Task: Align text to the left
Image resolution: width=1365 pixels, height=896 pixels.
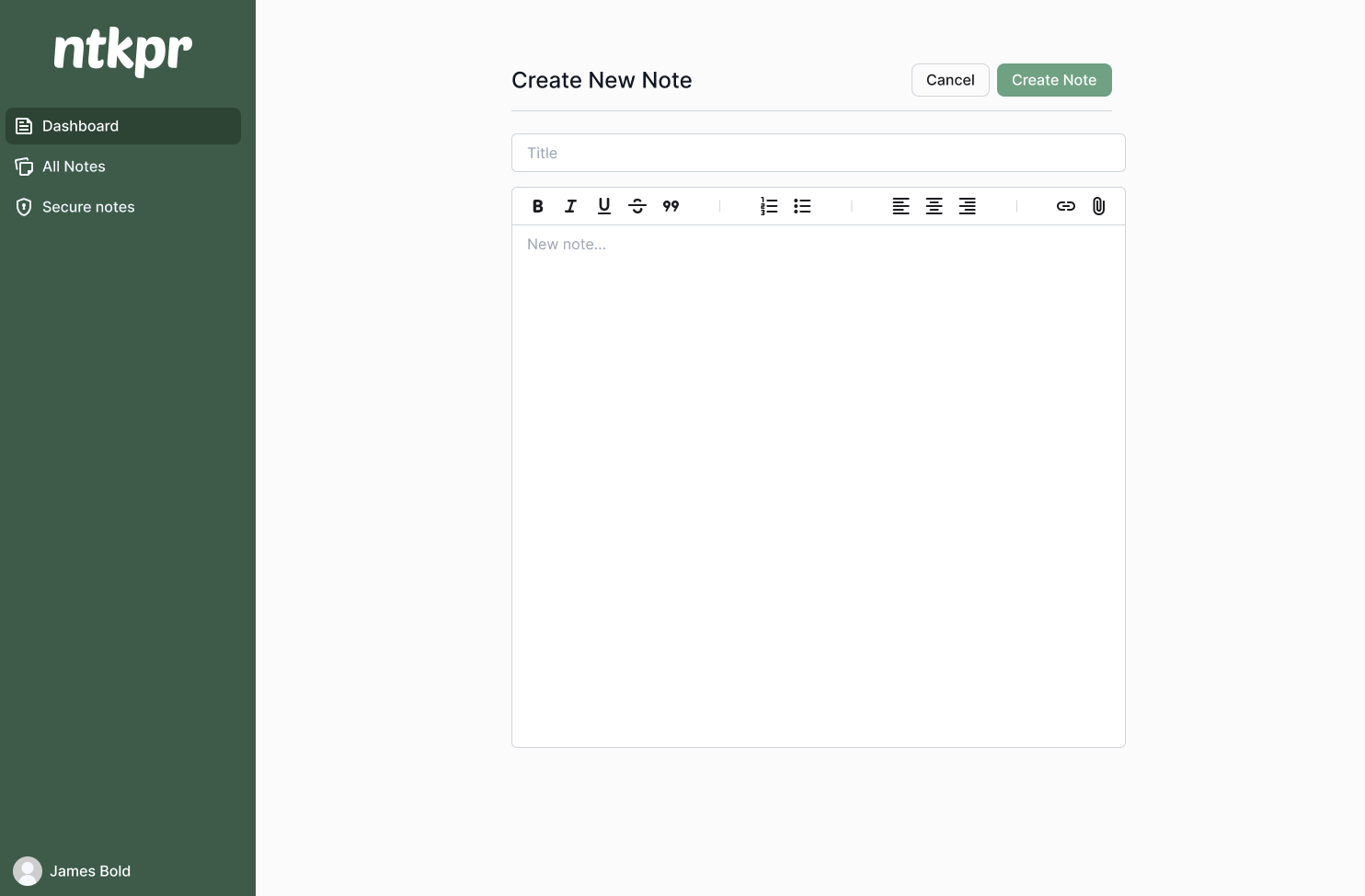Action: (900, 206)
